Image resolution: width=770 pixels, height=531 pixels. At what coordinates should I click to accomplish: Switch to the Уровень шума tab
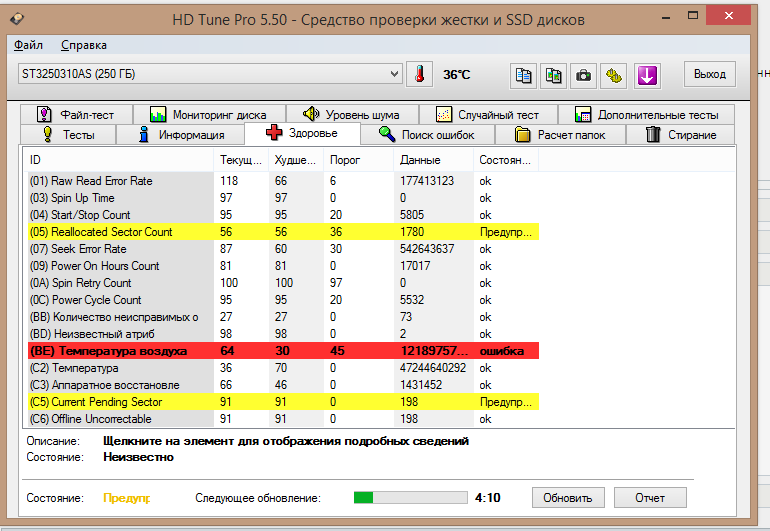pyautogui.click(x=352, y=114)
